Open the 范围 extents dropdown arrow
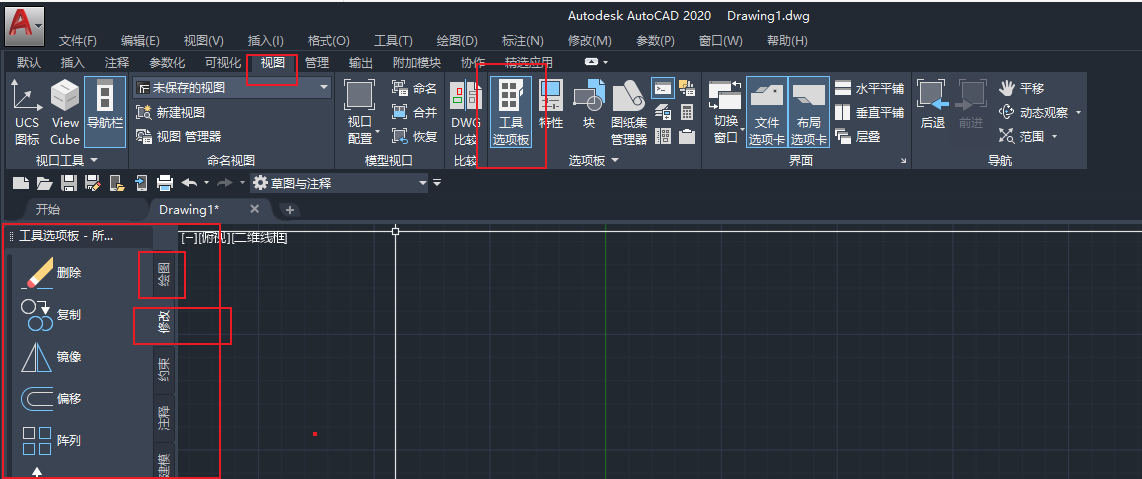The width and height of the screenshot is (1142, 479). tap(1055, 136)
